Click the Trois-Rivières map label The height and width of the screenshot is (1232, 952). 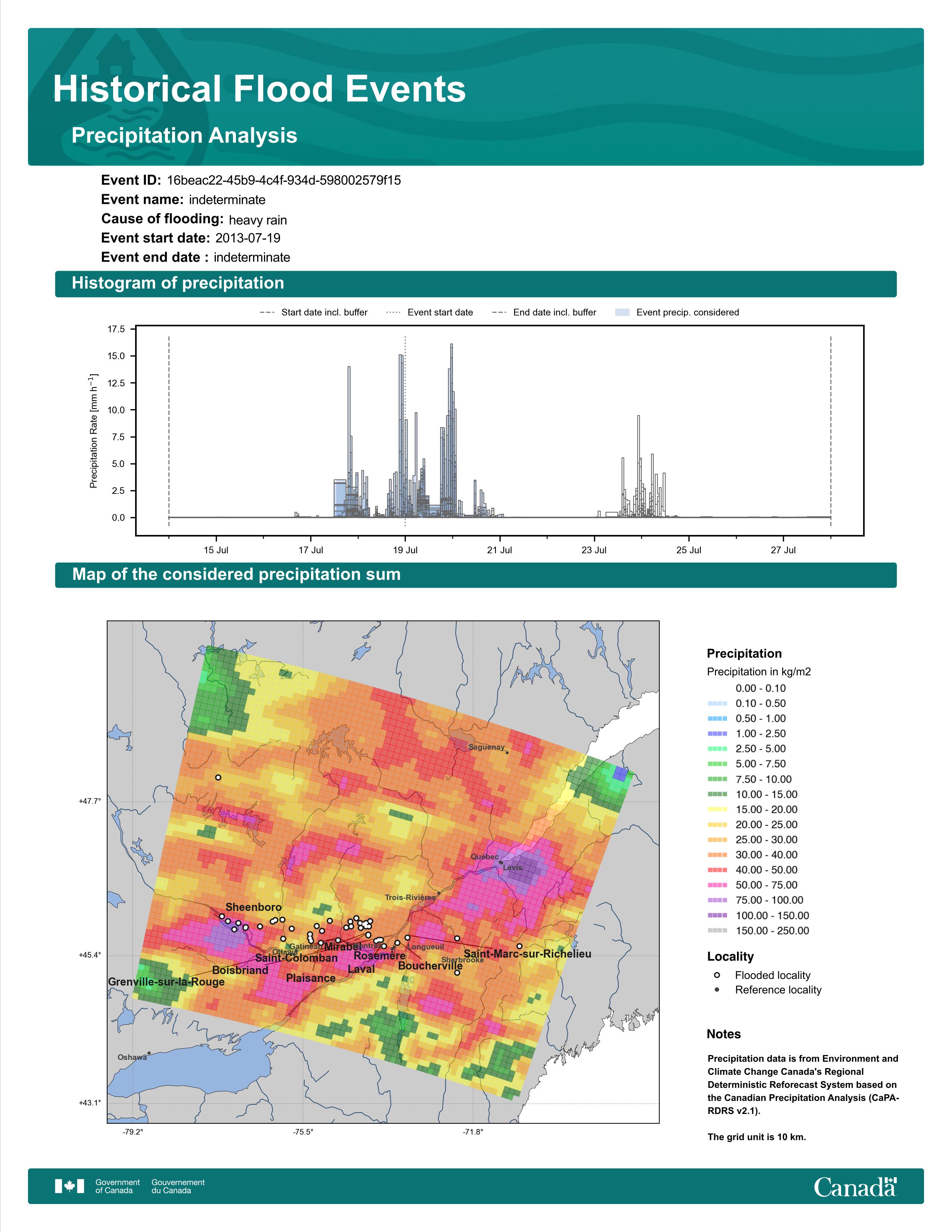tap(410, 897)
